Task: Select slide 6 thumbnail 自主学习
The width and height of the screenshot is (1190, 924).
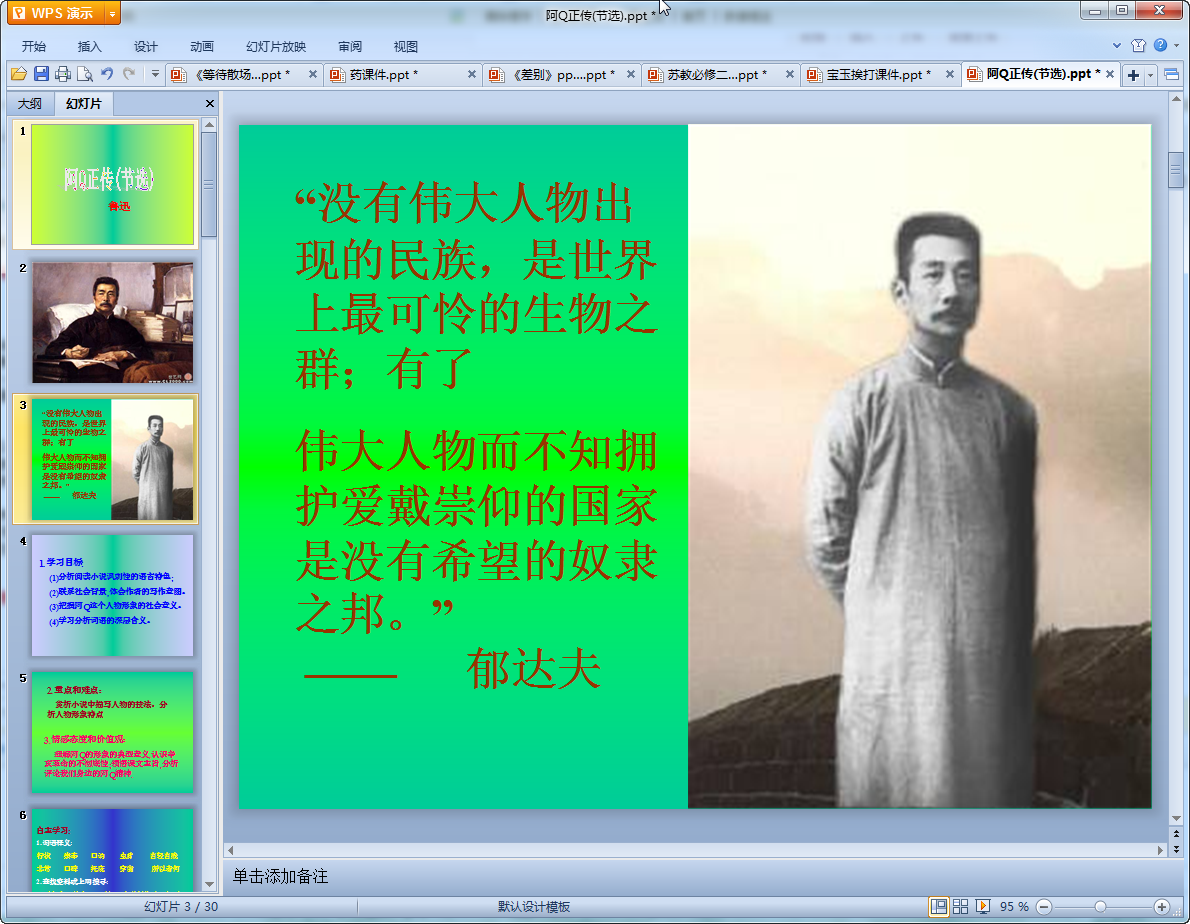Action: click(x=112, y=850)
